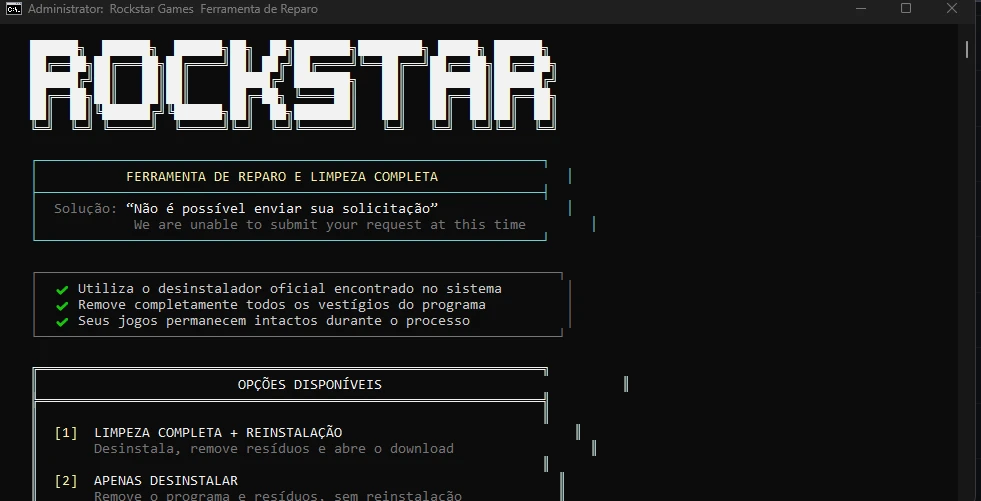Maximize the console window

pyautogui.click(x=906, y=9)
